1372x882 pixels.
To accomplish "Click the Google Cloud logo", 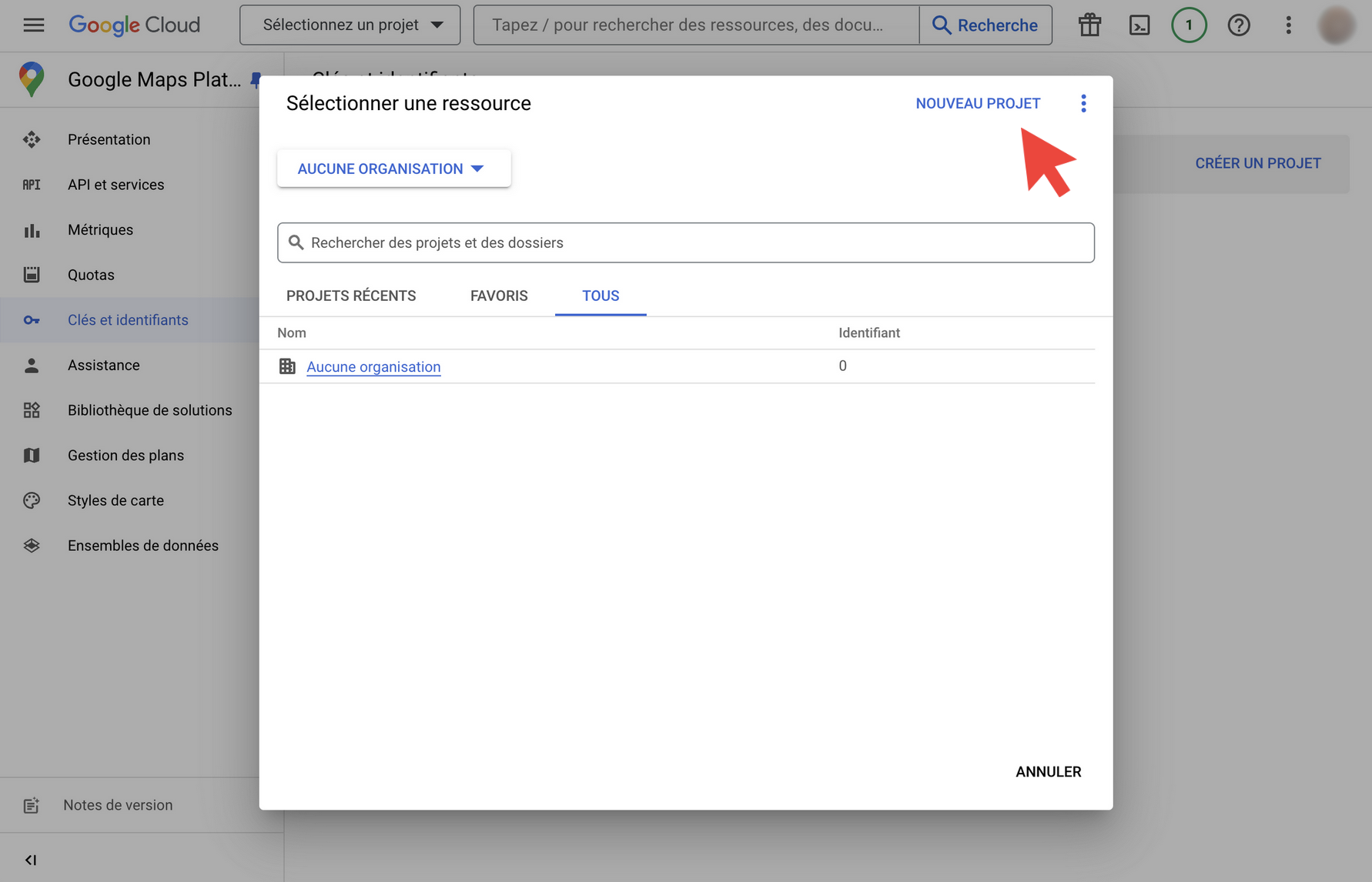I will 134,25.
